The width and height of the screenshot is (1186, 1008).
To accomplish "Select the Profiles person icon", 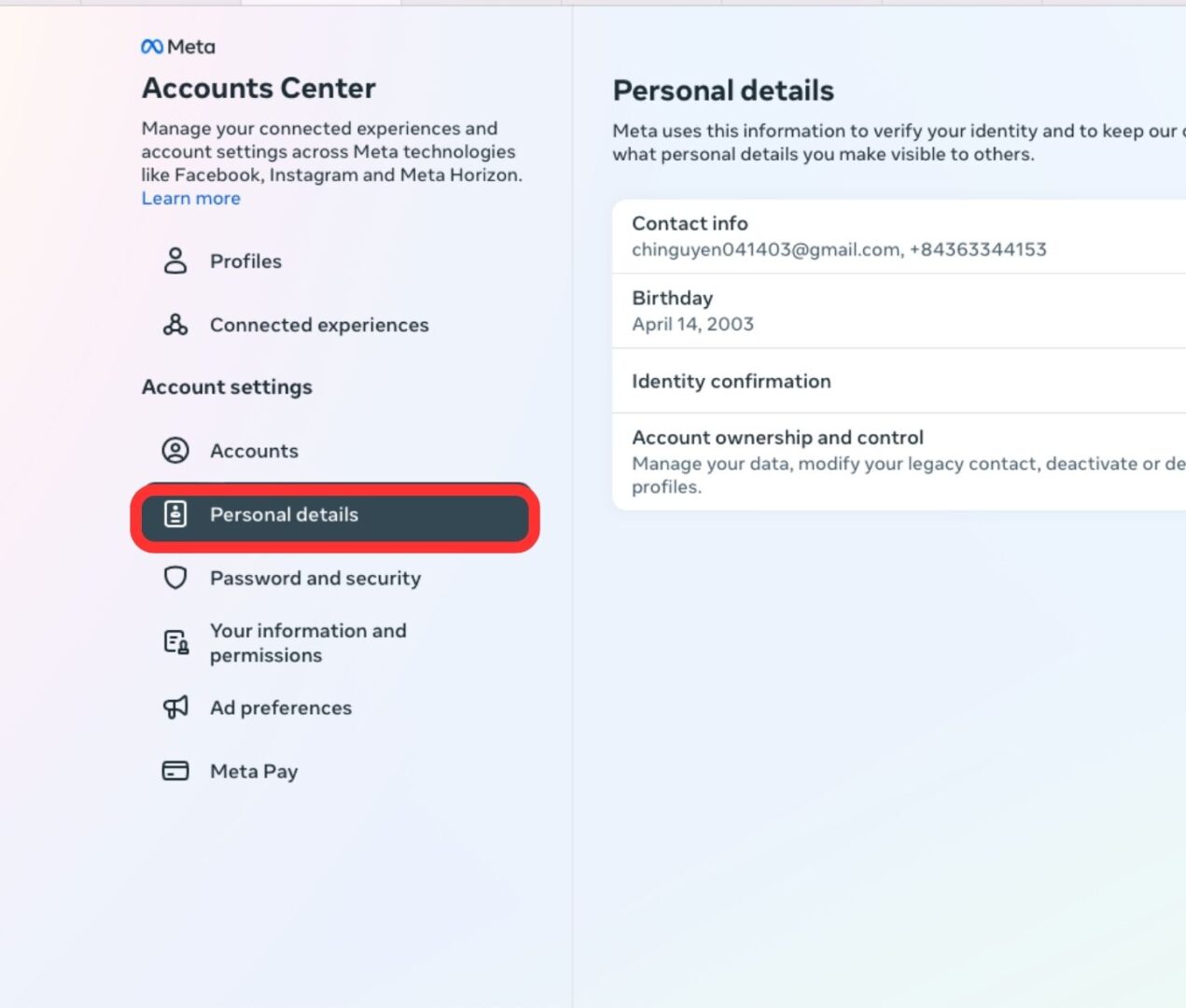I will (174, 261).
